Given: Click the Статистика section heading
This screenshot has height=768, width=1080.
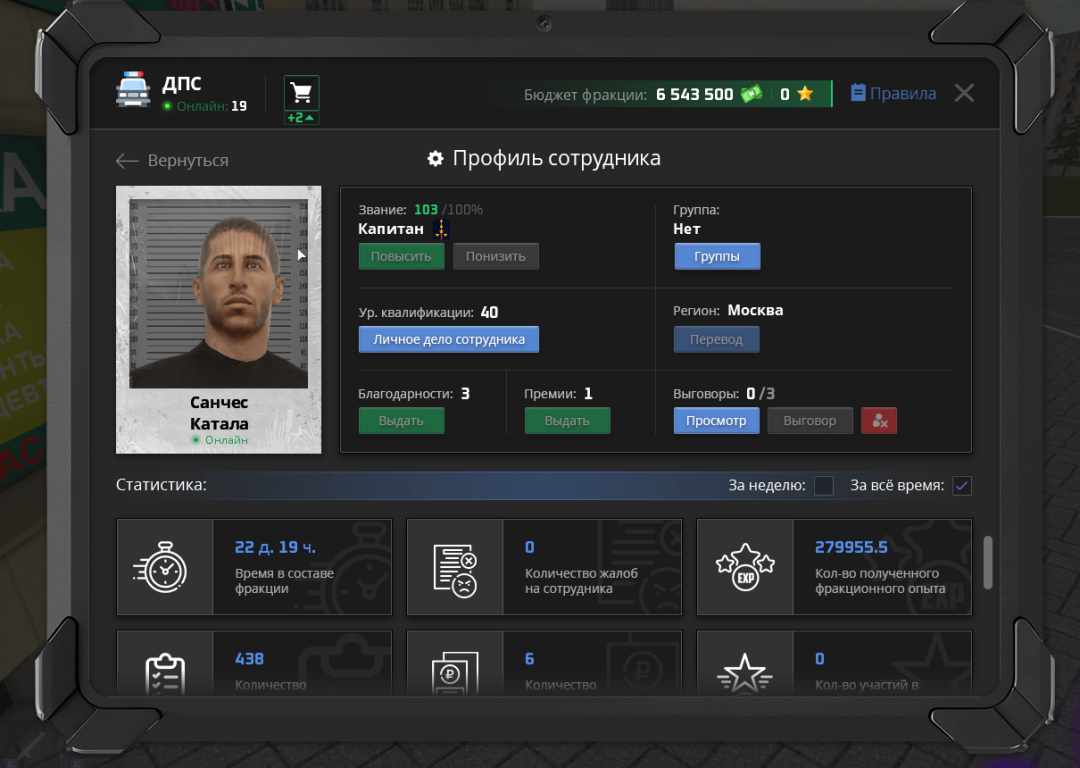Looking at the screenshot, I should point(161,485).
